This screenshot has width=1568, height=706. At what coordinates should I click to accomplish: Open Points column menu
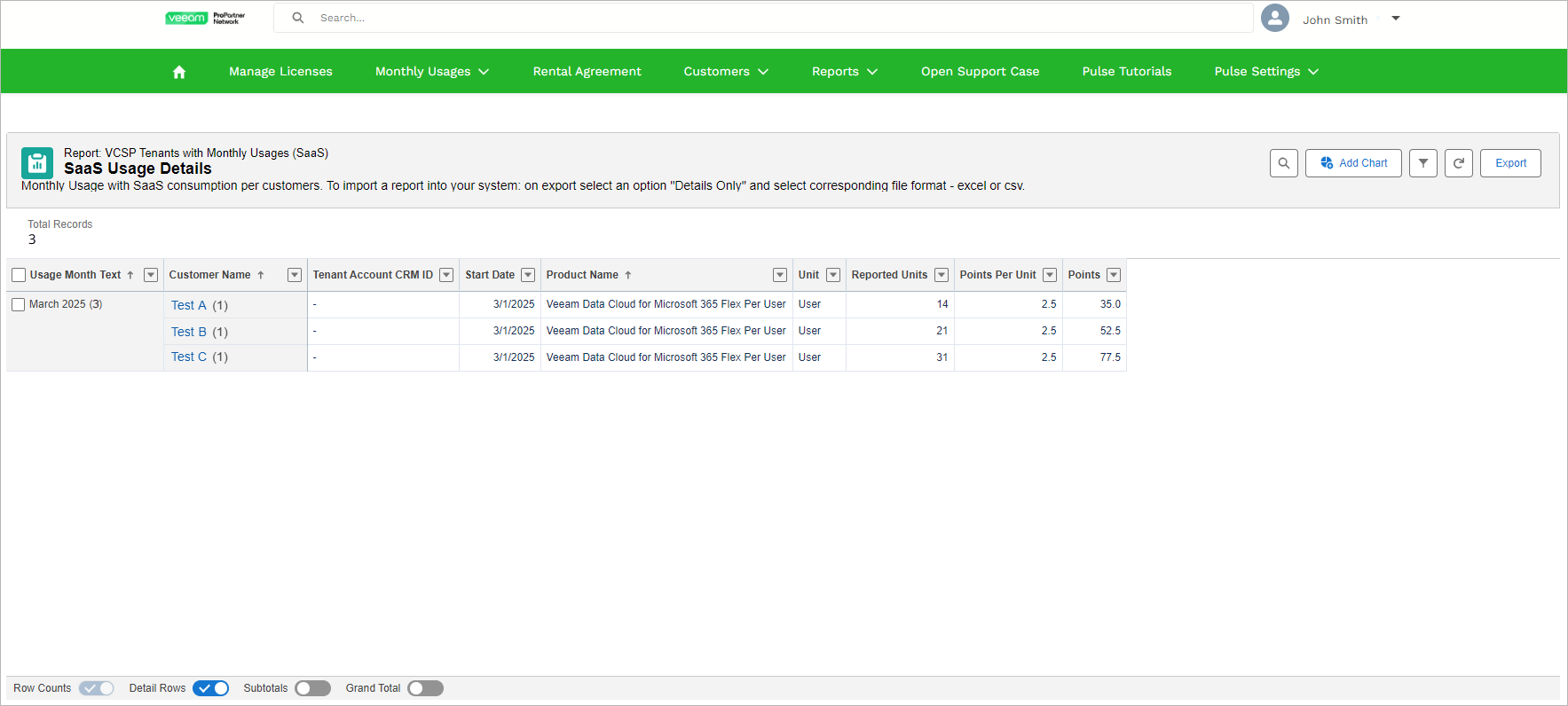(x=1114, y=275)
